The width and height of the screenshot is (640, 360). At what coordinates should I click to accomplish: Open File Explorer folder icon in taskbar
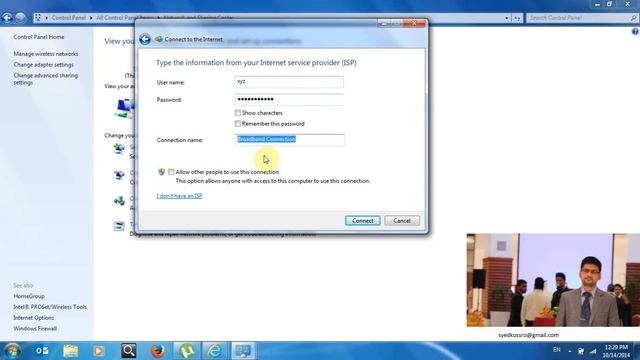click(71, 351)
